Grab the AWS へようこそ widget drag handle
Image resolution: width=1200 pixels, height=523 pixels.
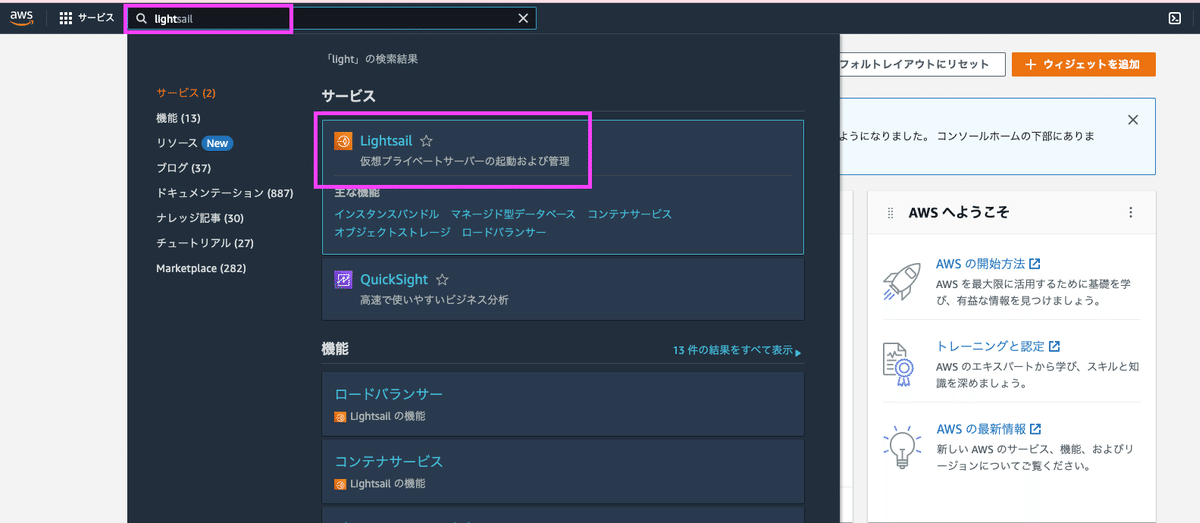click(890, 213)
